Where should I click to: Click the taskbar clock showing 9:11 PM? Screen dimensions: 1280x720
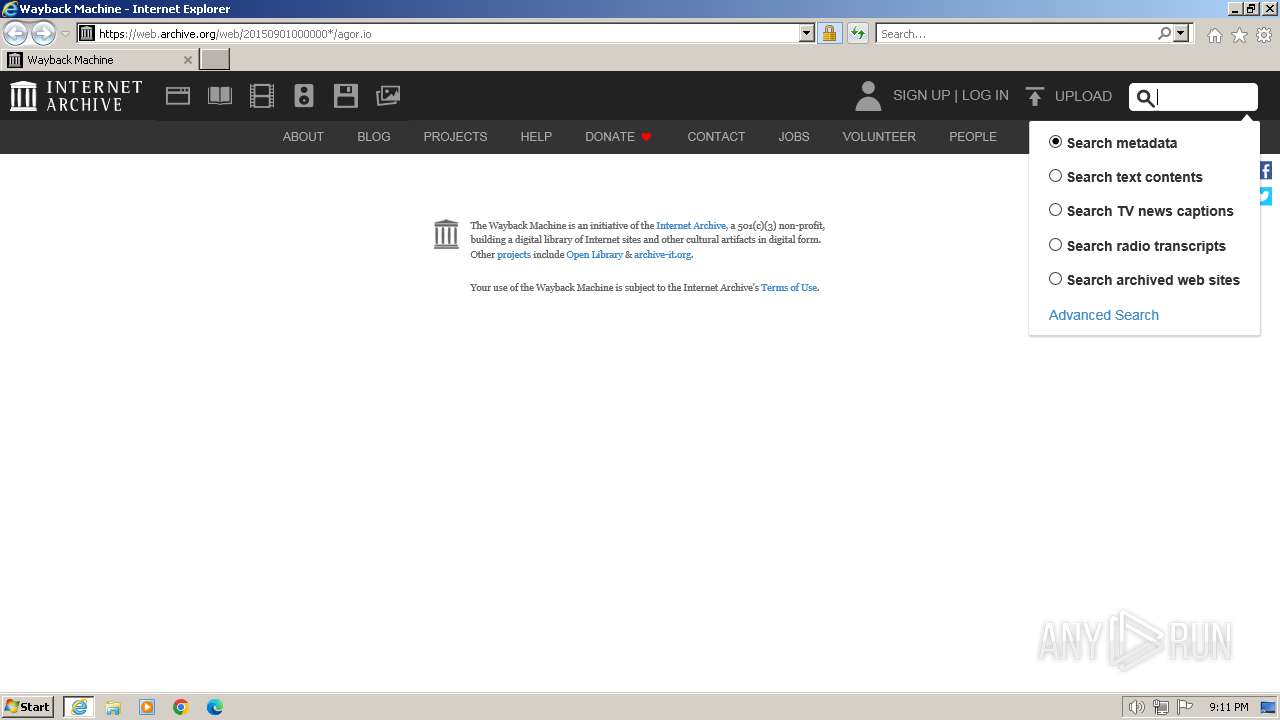pyautogui.click(x=1228, y=707)
